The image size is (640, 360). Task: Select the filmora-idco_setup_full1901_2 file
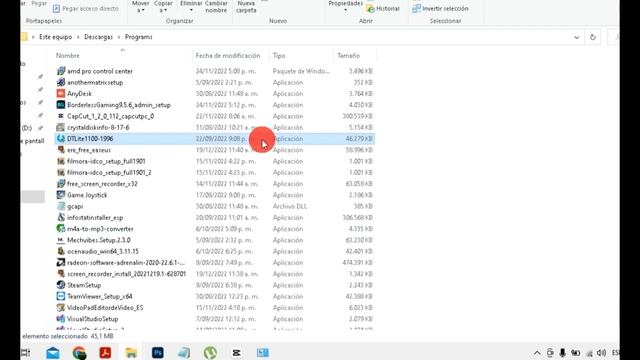click(x=109, y=173)
